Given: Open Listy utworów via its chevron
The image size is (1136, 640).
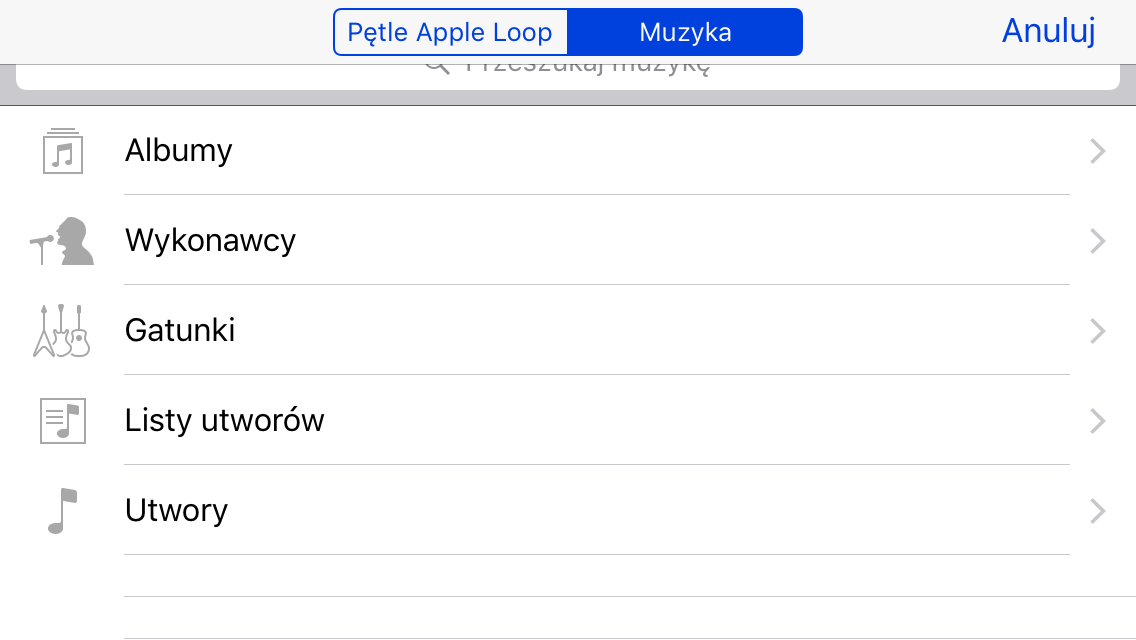Looking at the screenshot, I should [1098, 420].
